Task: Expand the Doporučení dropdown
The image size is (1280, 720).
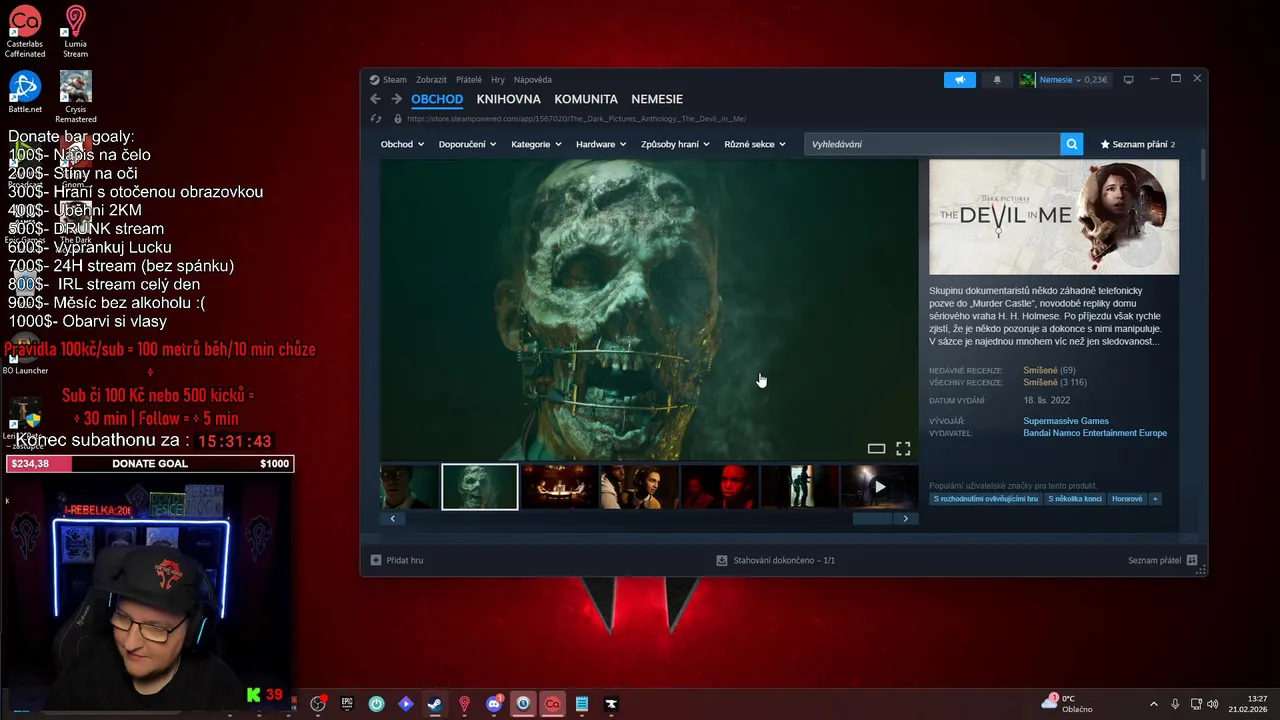Action: [x=467, y=144]
